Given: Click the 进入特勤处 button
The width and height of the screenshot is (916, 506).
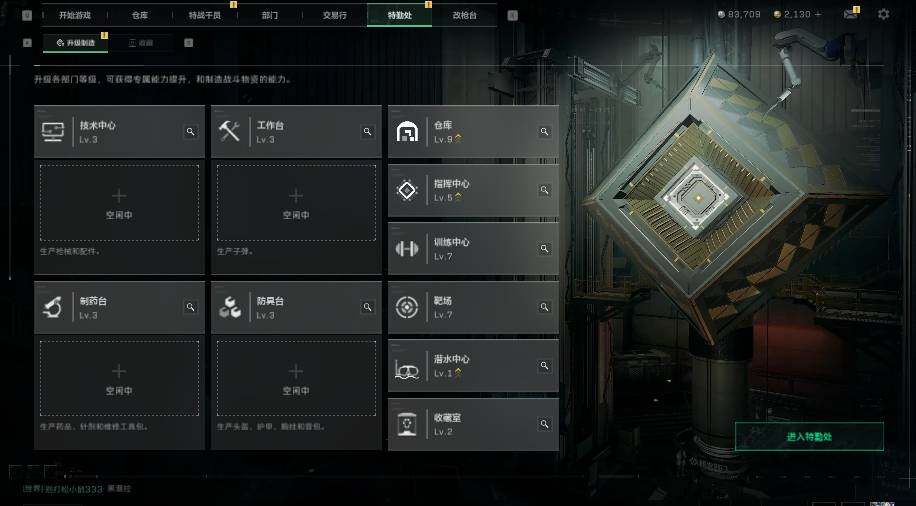Looking at the screenshot, I should tap(809, 436).
